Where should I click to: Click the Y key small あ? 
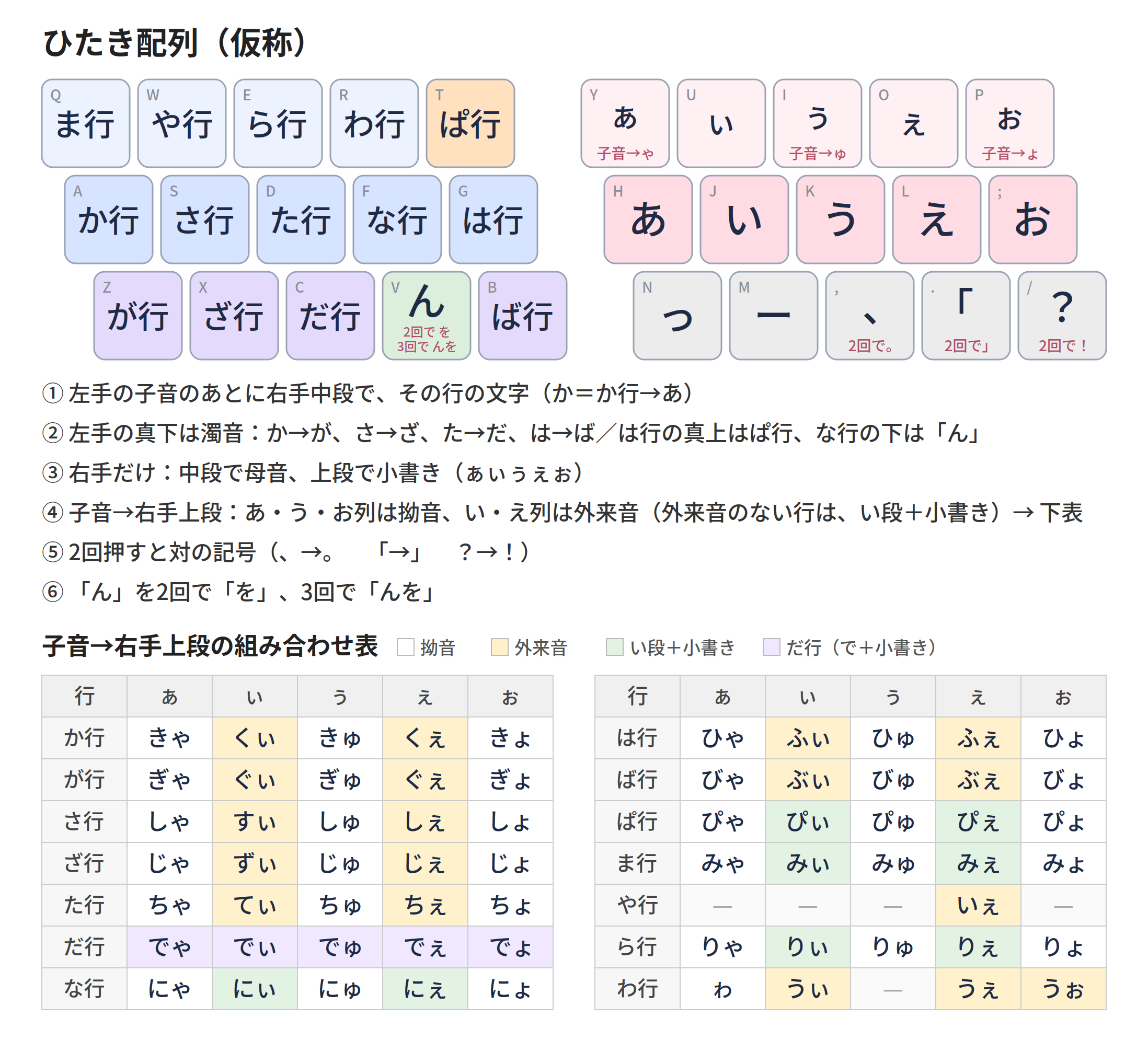[625, 123]
